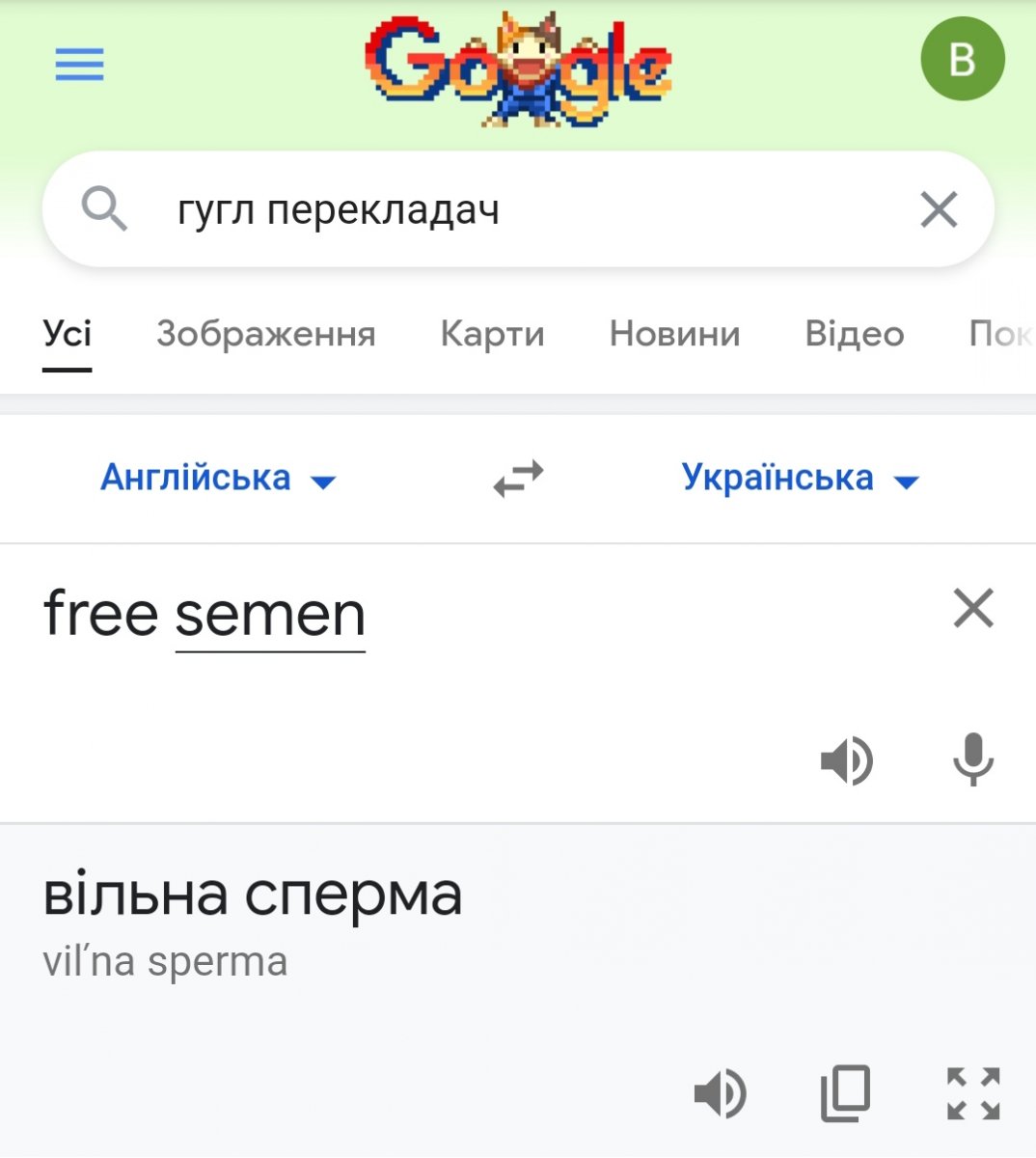Listen to the Ukrainian translation
The width and height of the screenshot is (1036, 1158).
click(720, 1093)
